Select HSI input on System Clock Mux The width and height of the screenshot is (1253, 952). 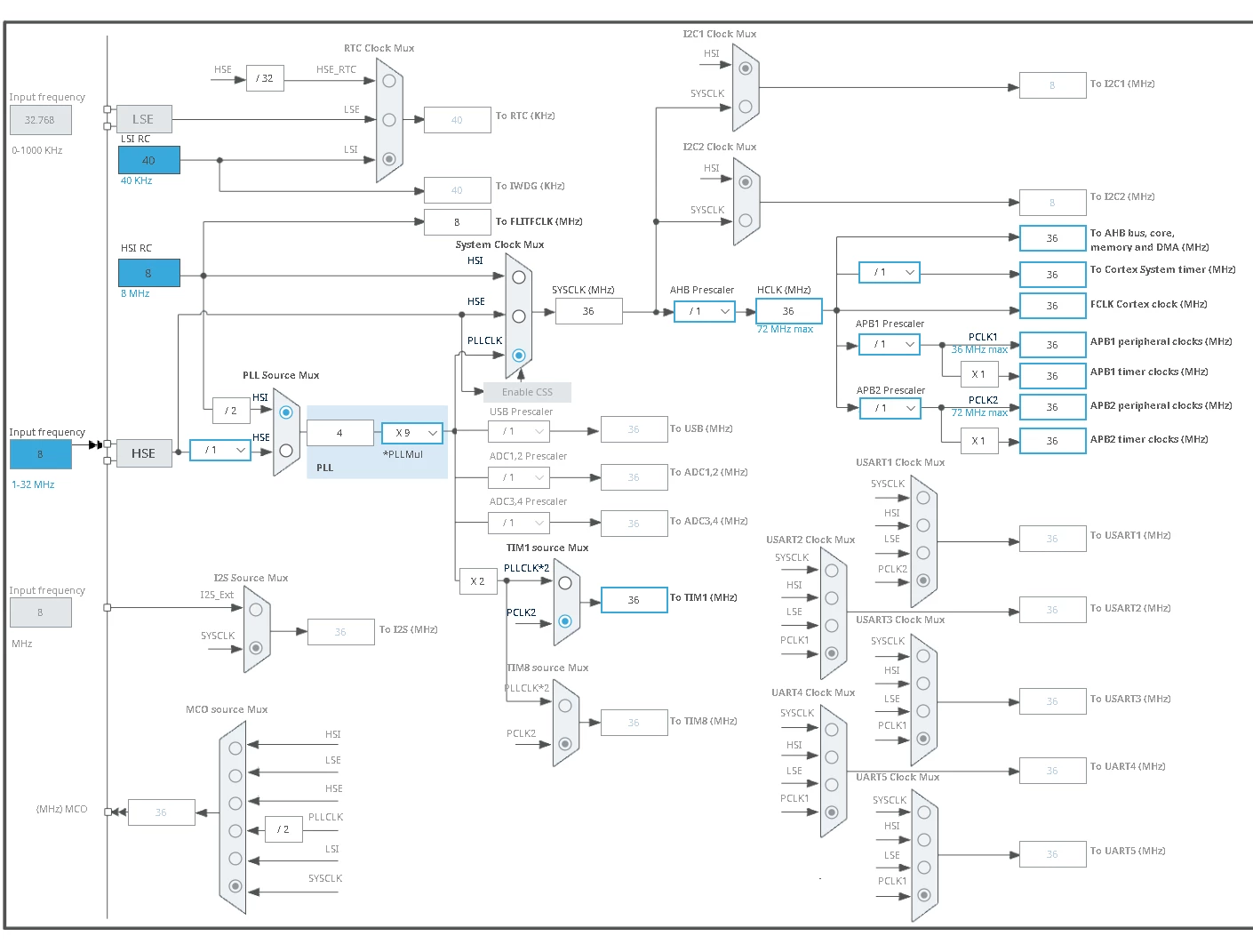(x=519, y=277)
